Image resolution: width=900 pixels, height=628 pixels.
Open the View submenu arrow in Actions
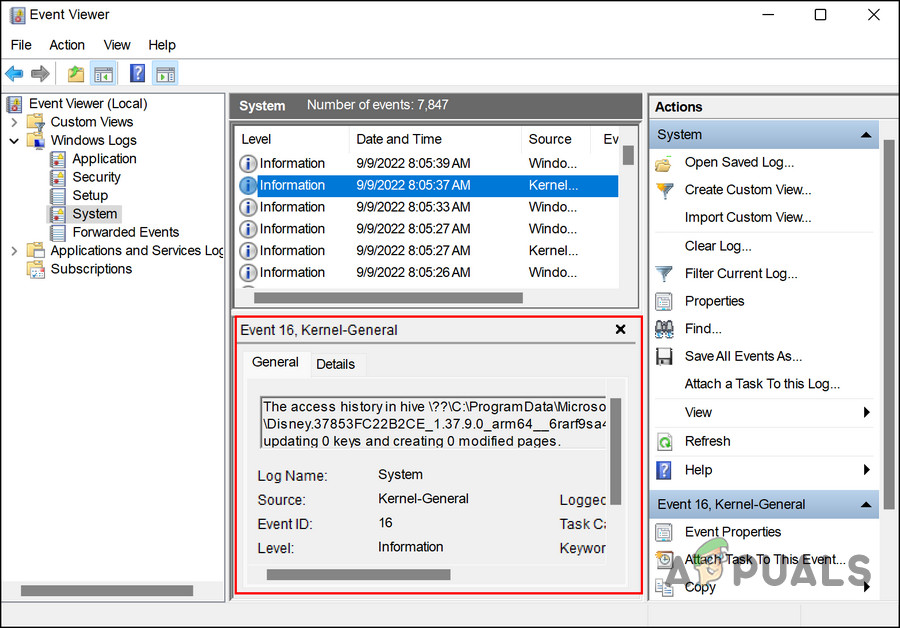coord(867,413)
